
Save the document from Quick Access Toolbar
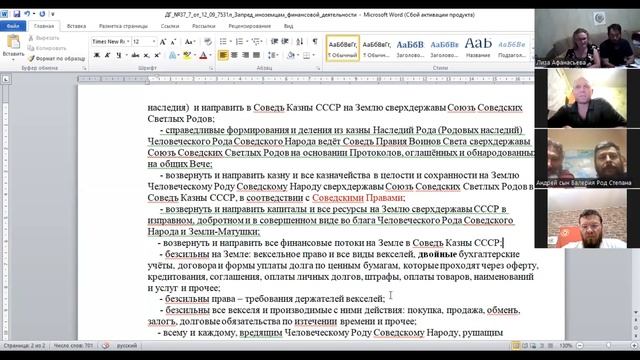click(16, 14)
